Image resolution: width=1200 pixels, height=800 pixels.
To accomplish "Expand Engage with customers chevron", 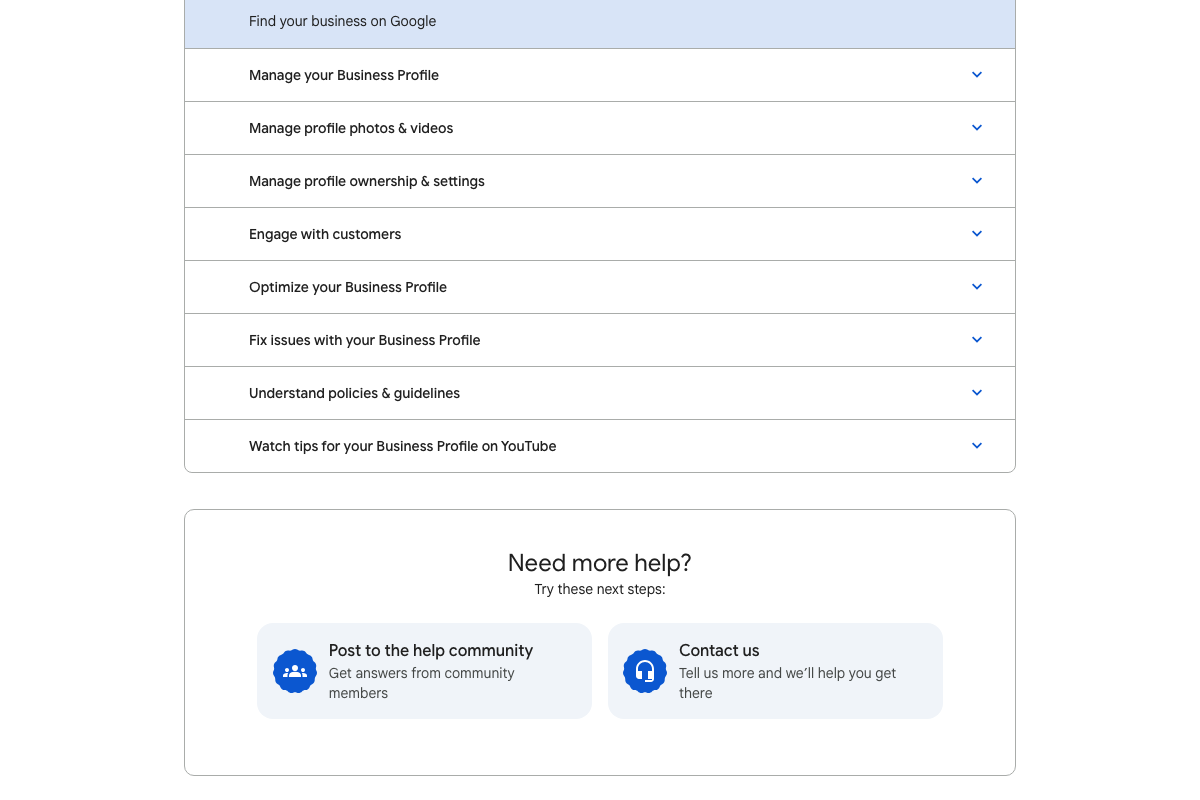I will [x=977, y=234].
